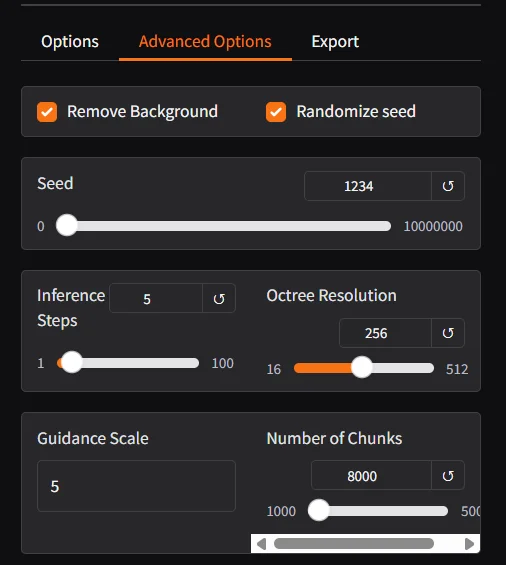The height and width of the screenshot is (565, 506).
Task: Reset Inference Steps to default
Action: tap(219, 298)
